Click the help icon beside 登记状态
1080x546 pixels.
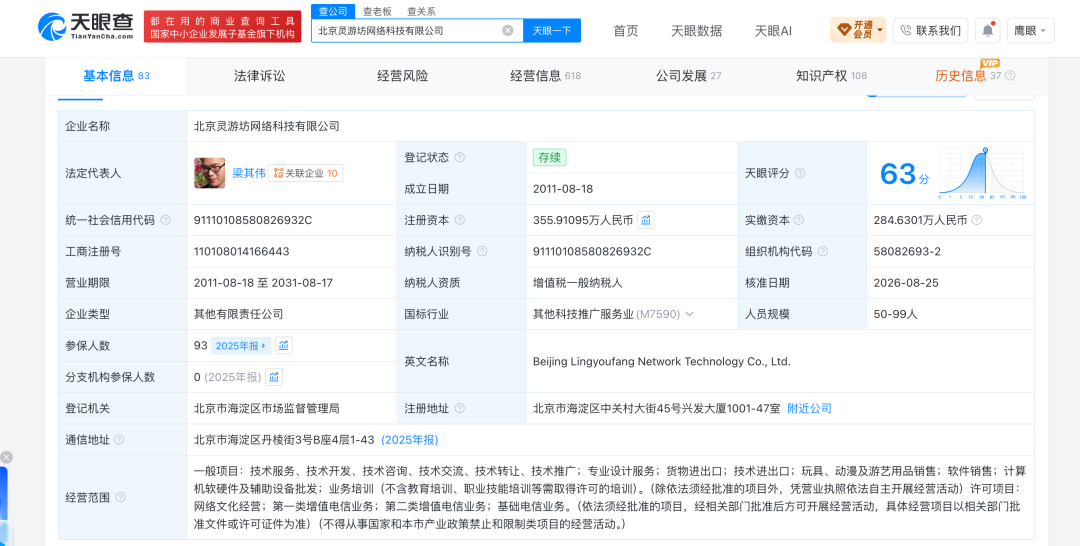459,158
